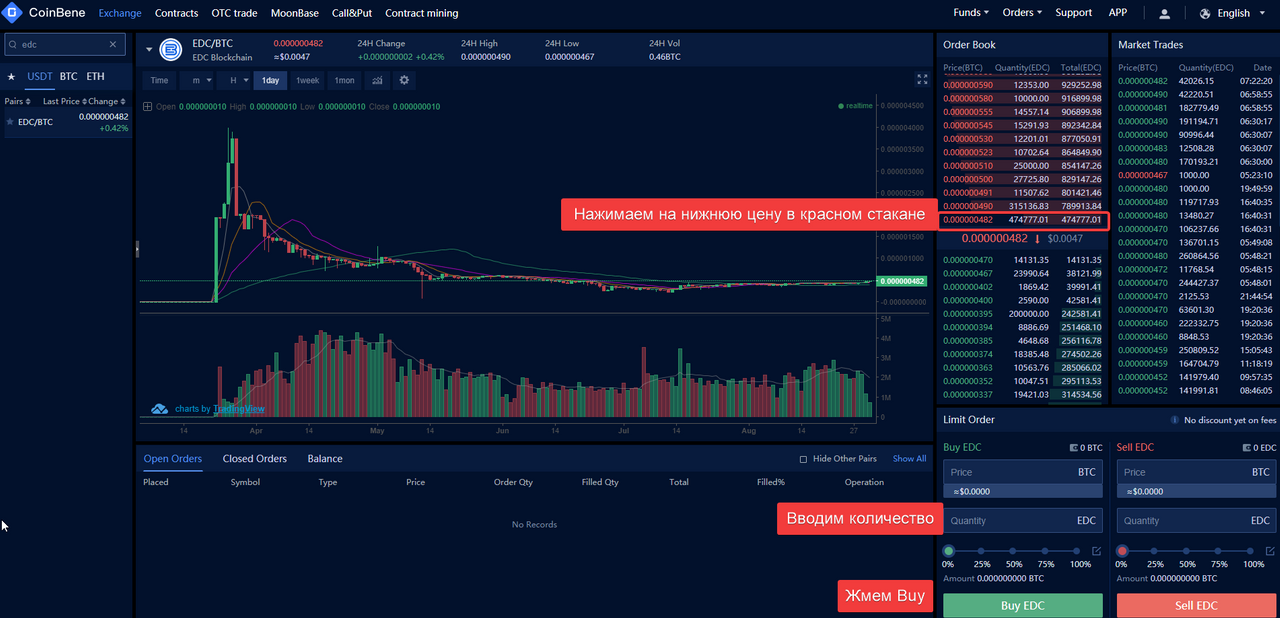Sort pairs list by Change

point(106,101)
